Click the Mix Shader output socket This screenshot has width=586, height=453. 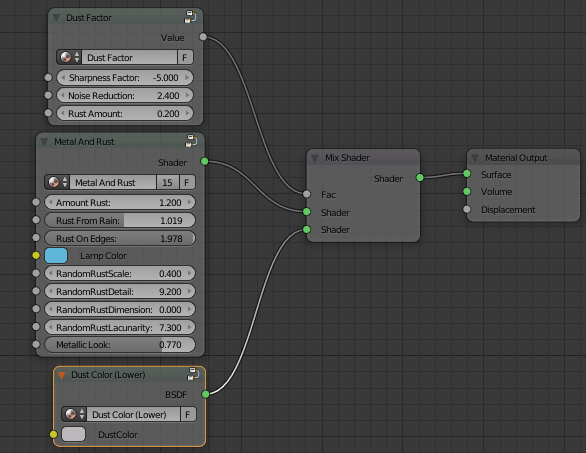tap(420, 178)
